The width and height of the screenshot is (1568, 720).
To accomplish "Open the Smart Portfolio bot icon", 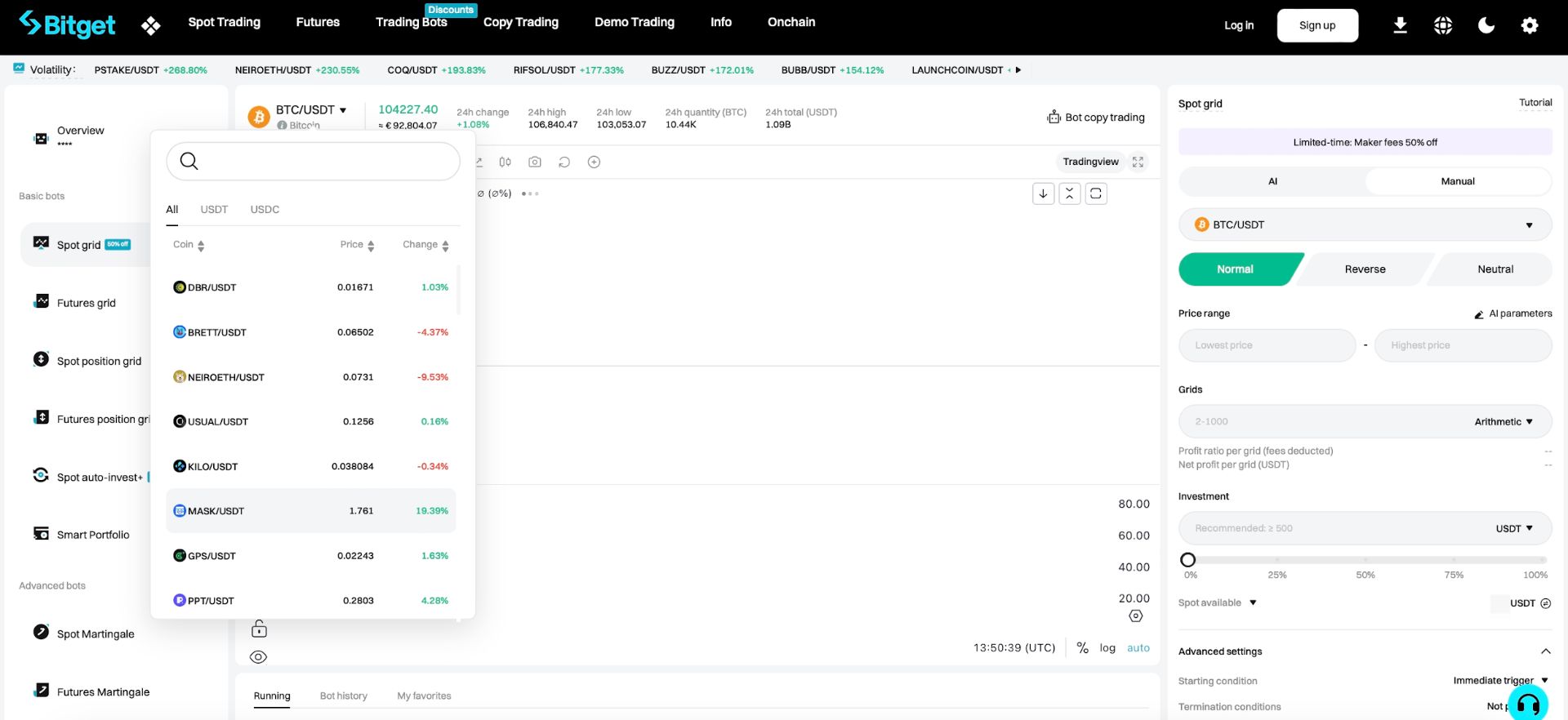I will coord(41,533).
